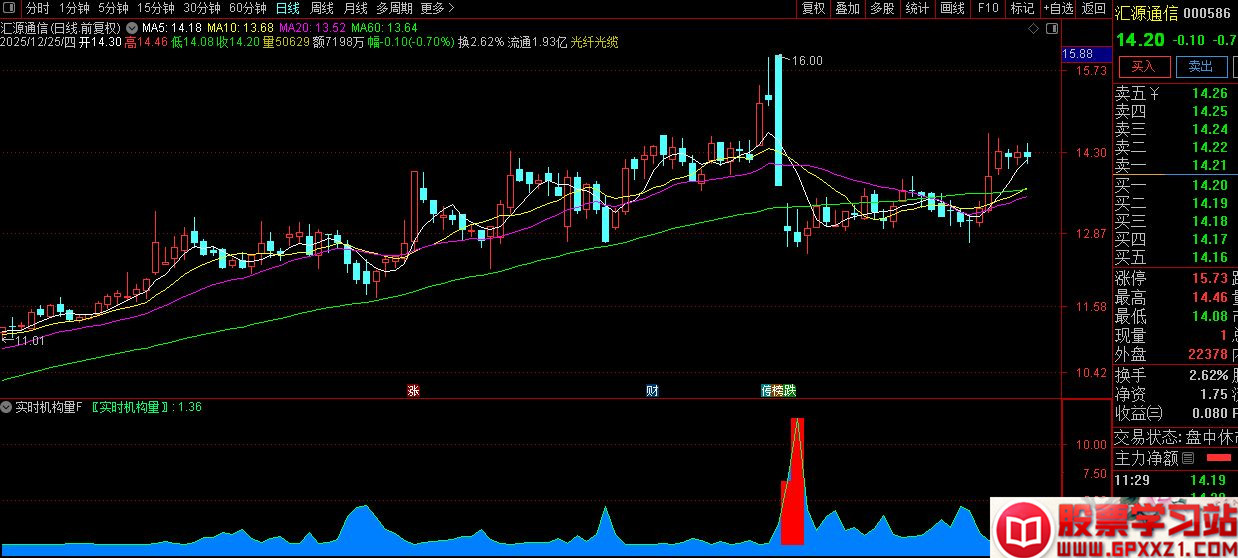The image size is (1238, 558).
Task: Open the 画线 drawing tool
Action: [952, 8]
